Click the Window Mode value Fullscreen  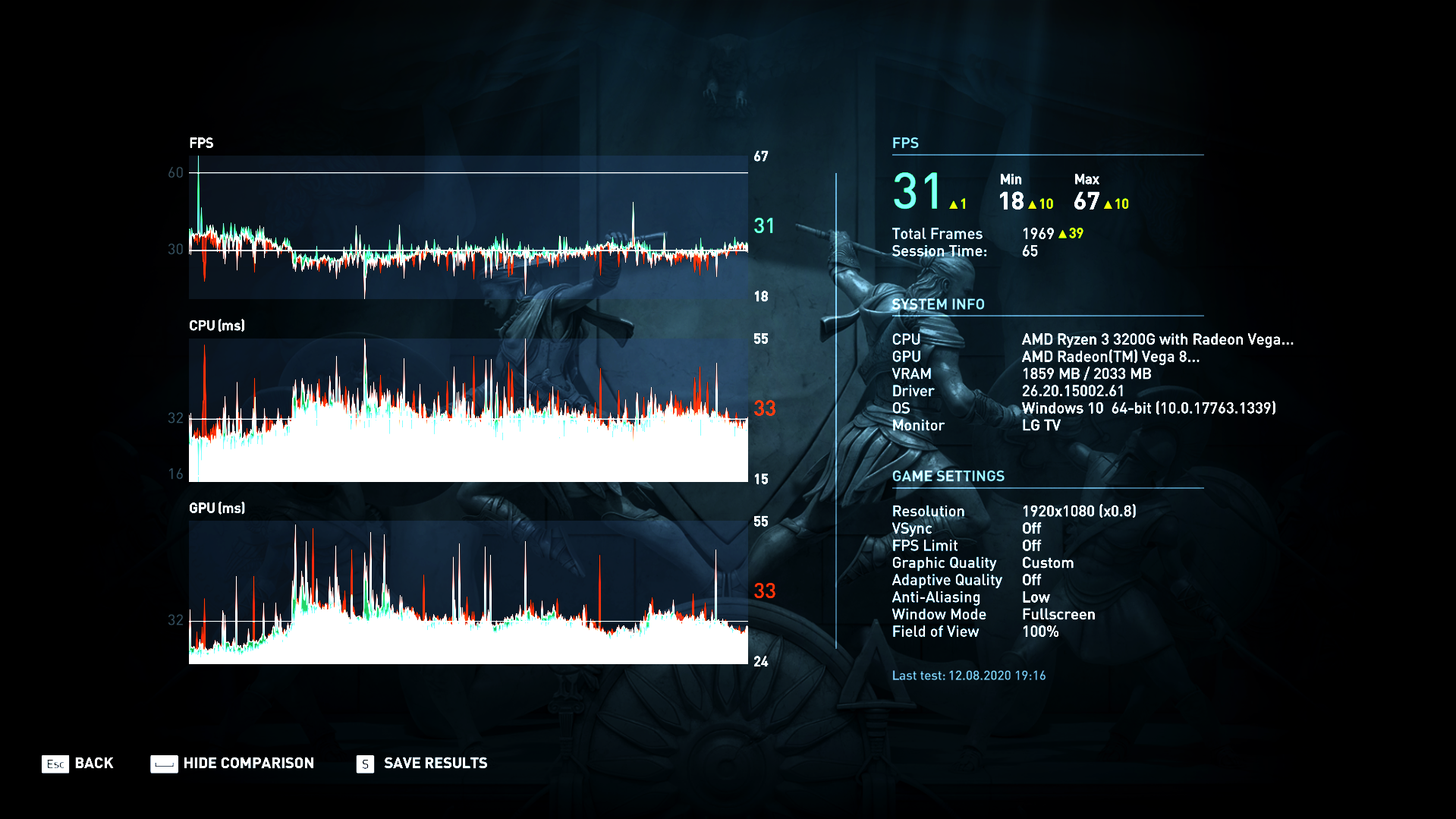pos(1058,615)
